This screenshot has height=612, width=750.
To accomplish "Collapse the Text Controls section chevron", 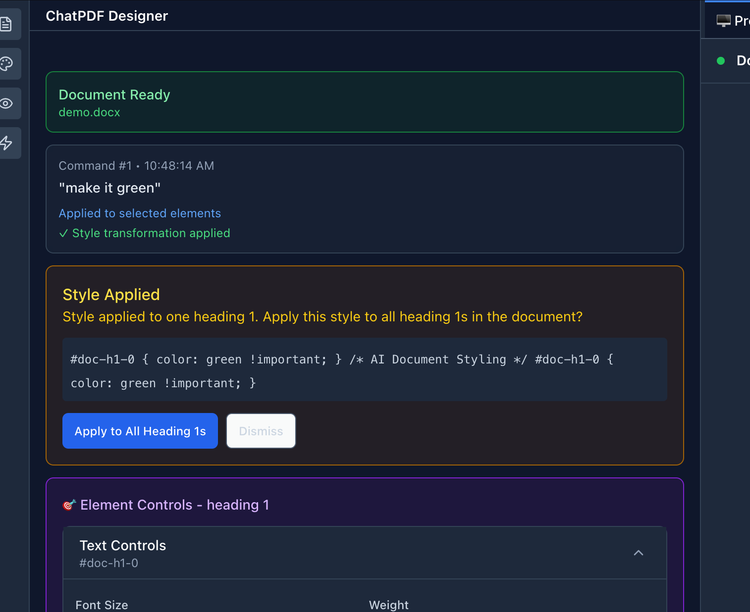I will [638, 553].
